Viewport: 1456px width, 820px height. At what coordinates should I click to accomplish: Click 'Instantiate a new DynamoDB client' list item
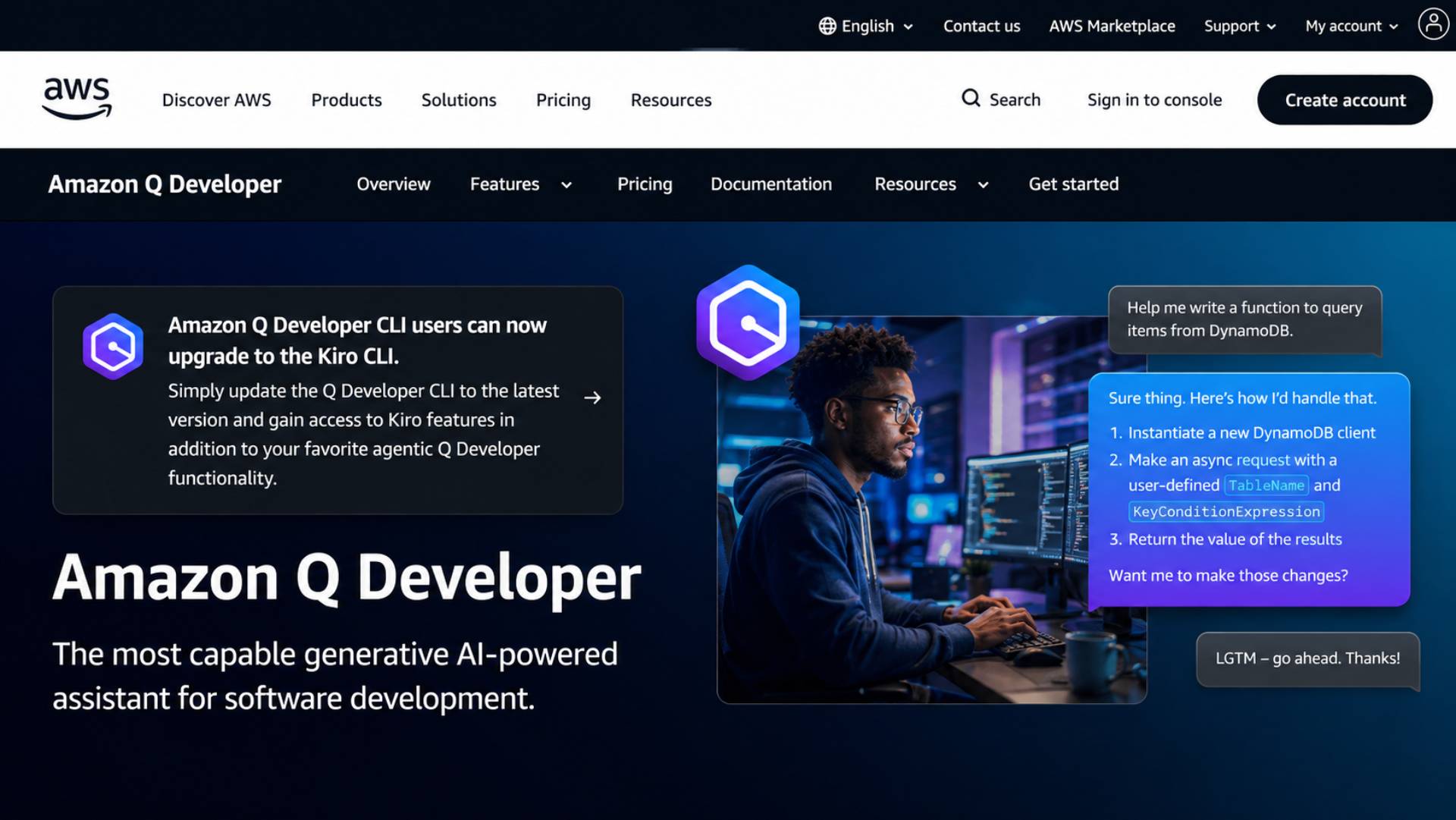1251,433
